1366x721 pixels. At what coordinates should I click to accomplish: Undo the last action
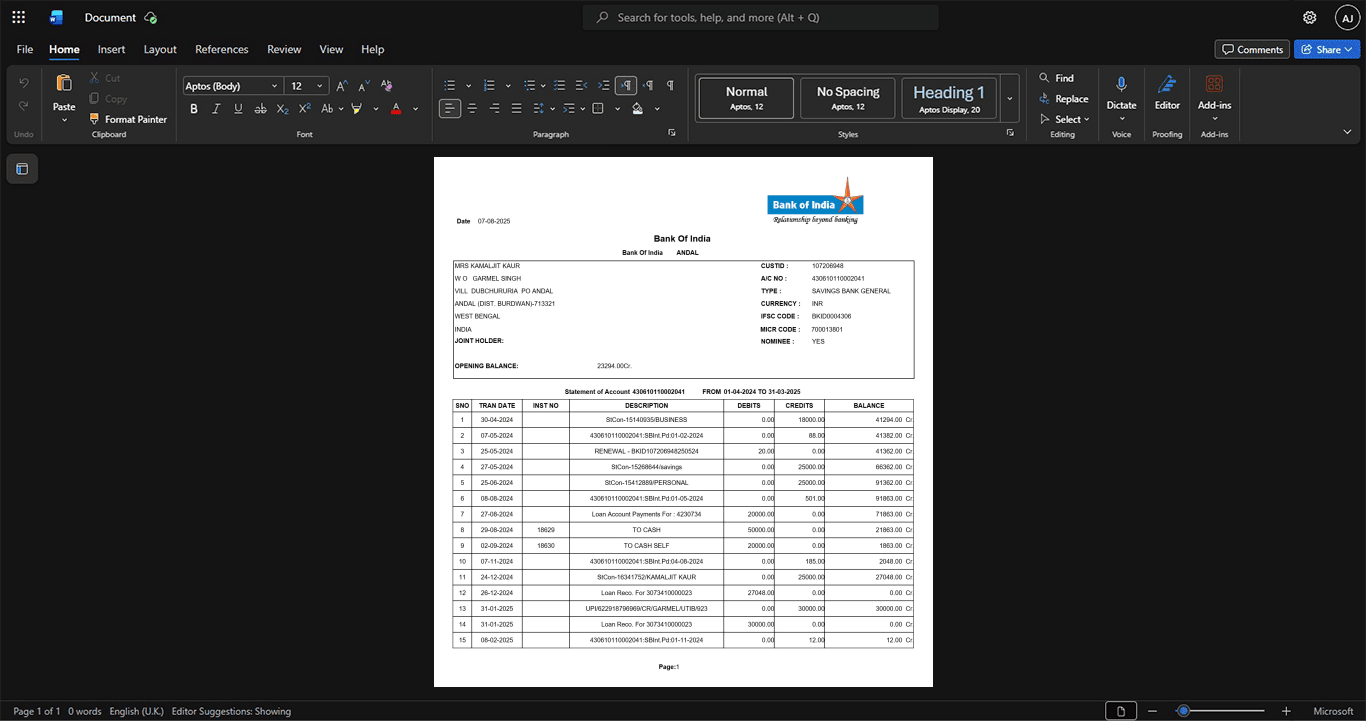coord(24,83)
